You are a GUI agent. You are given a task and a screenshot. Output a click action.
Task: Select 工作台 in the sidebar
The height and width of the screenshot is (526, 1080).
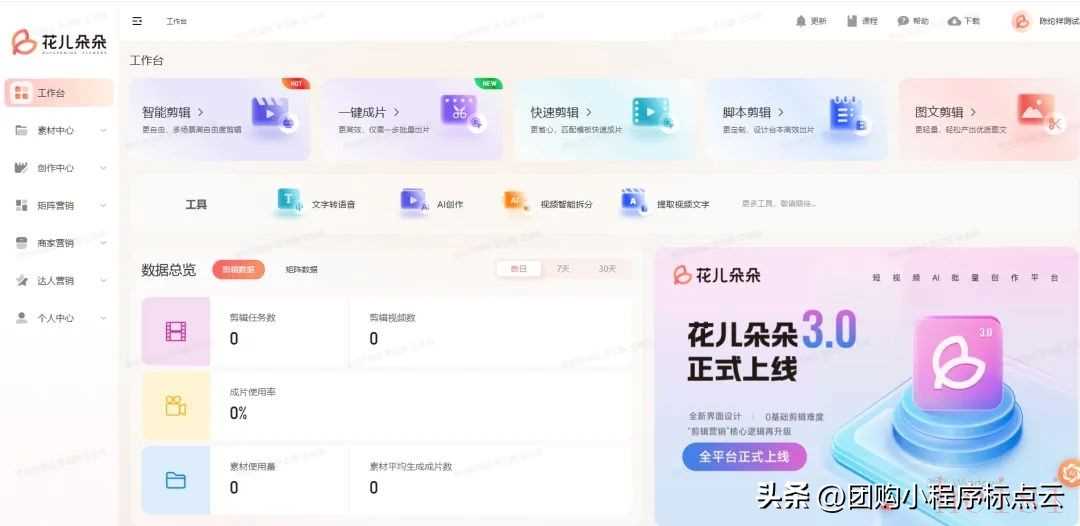[58, 93]
